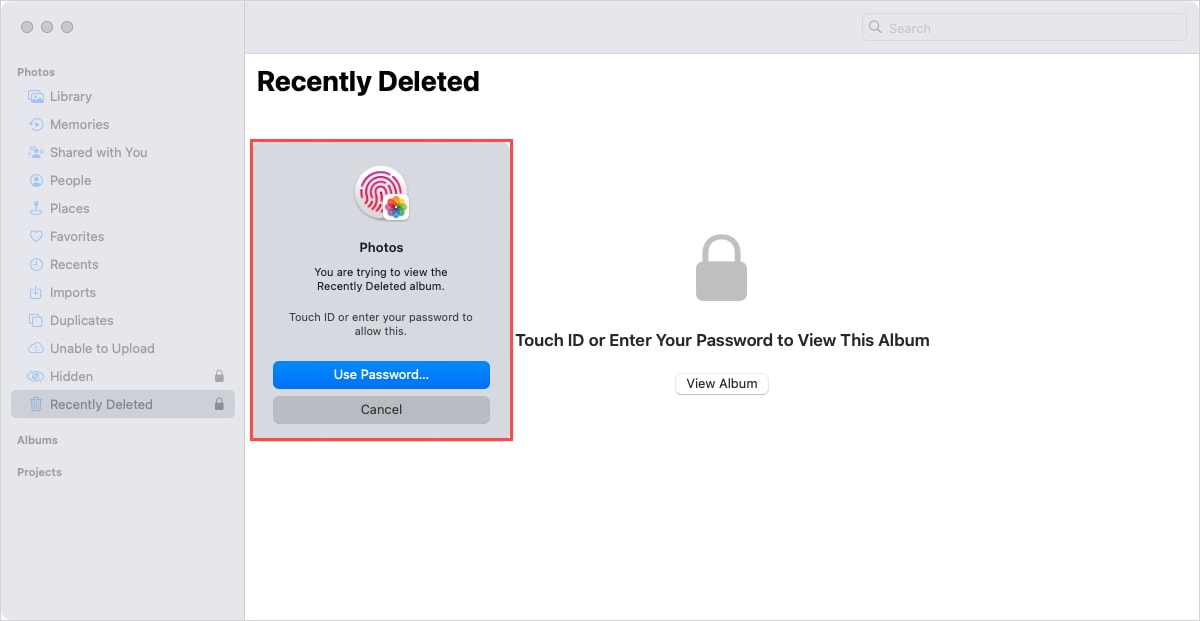Open Memories from the sidebar
The width and height of the screenshot is (1200, 621).
coord(34,124)
